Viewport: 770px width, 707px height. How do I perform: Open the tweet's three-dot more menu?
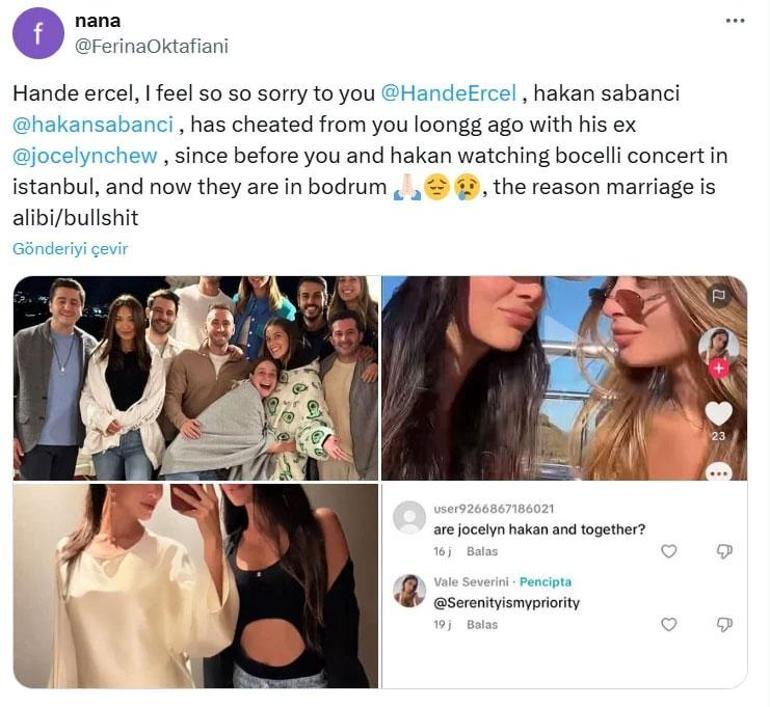(x=735, y=20)
